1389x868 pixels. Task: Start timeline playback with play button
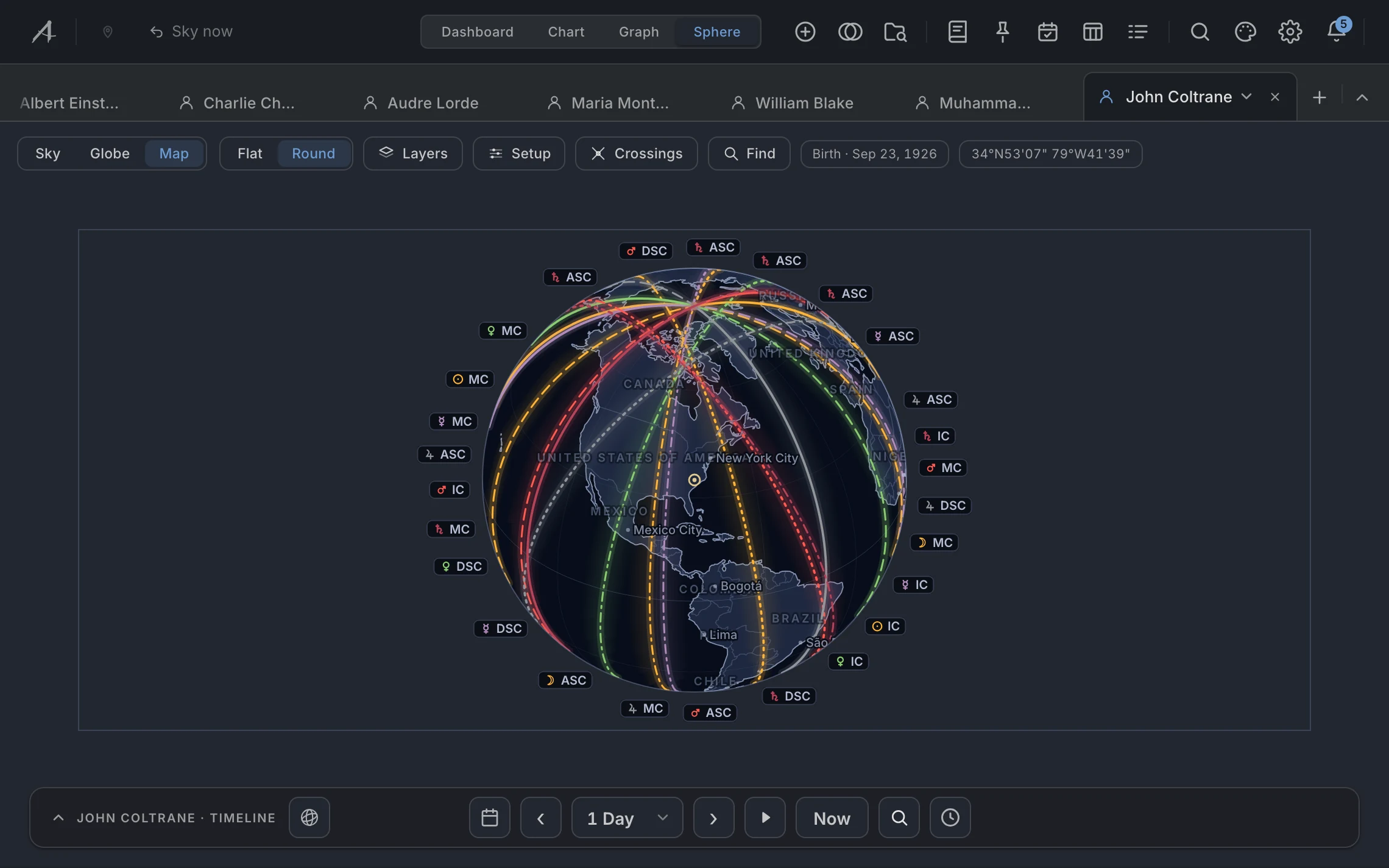(x=765, y=817)
